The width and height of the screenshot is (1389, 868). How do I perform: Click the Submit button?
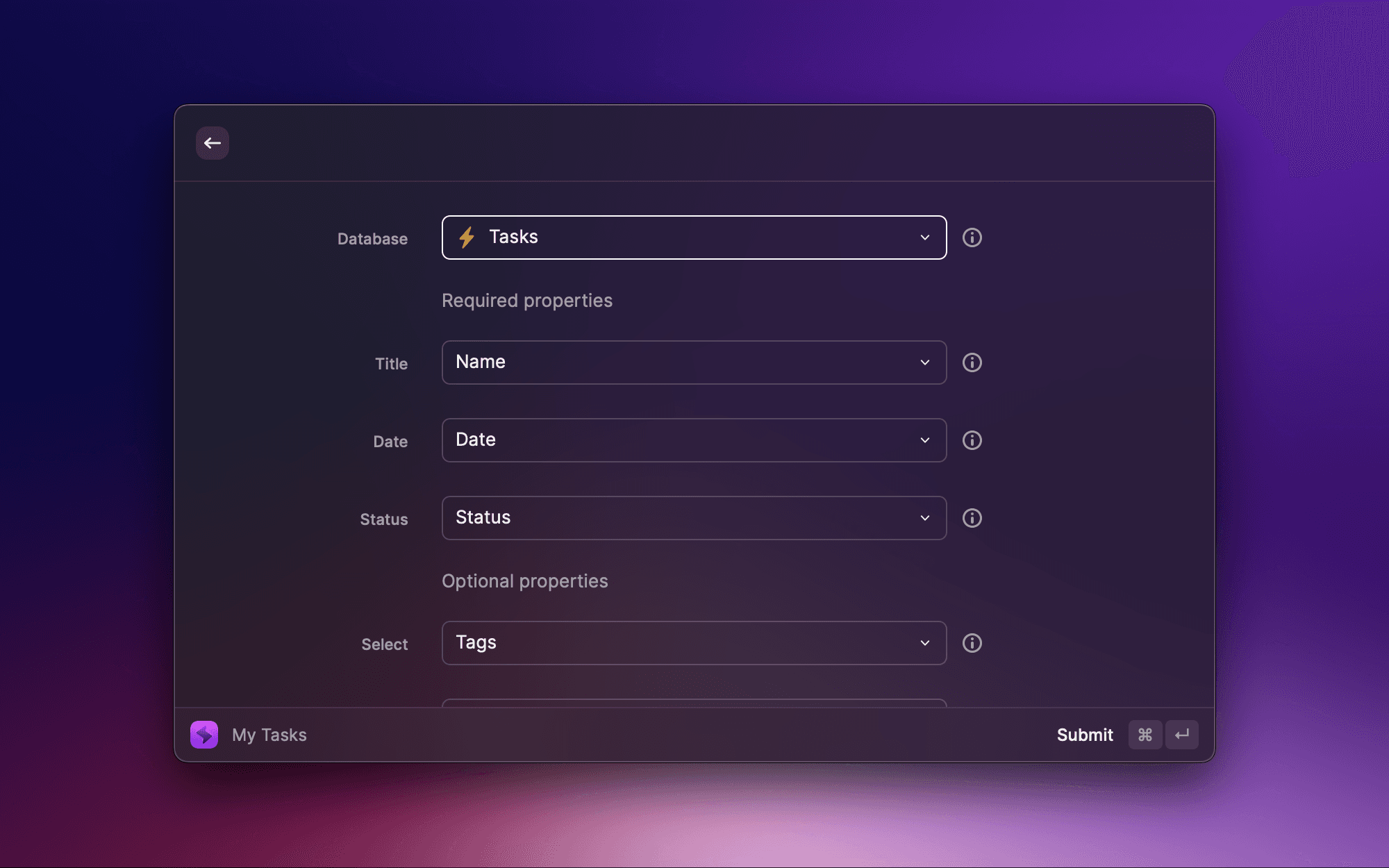point(1085,735)
